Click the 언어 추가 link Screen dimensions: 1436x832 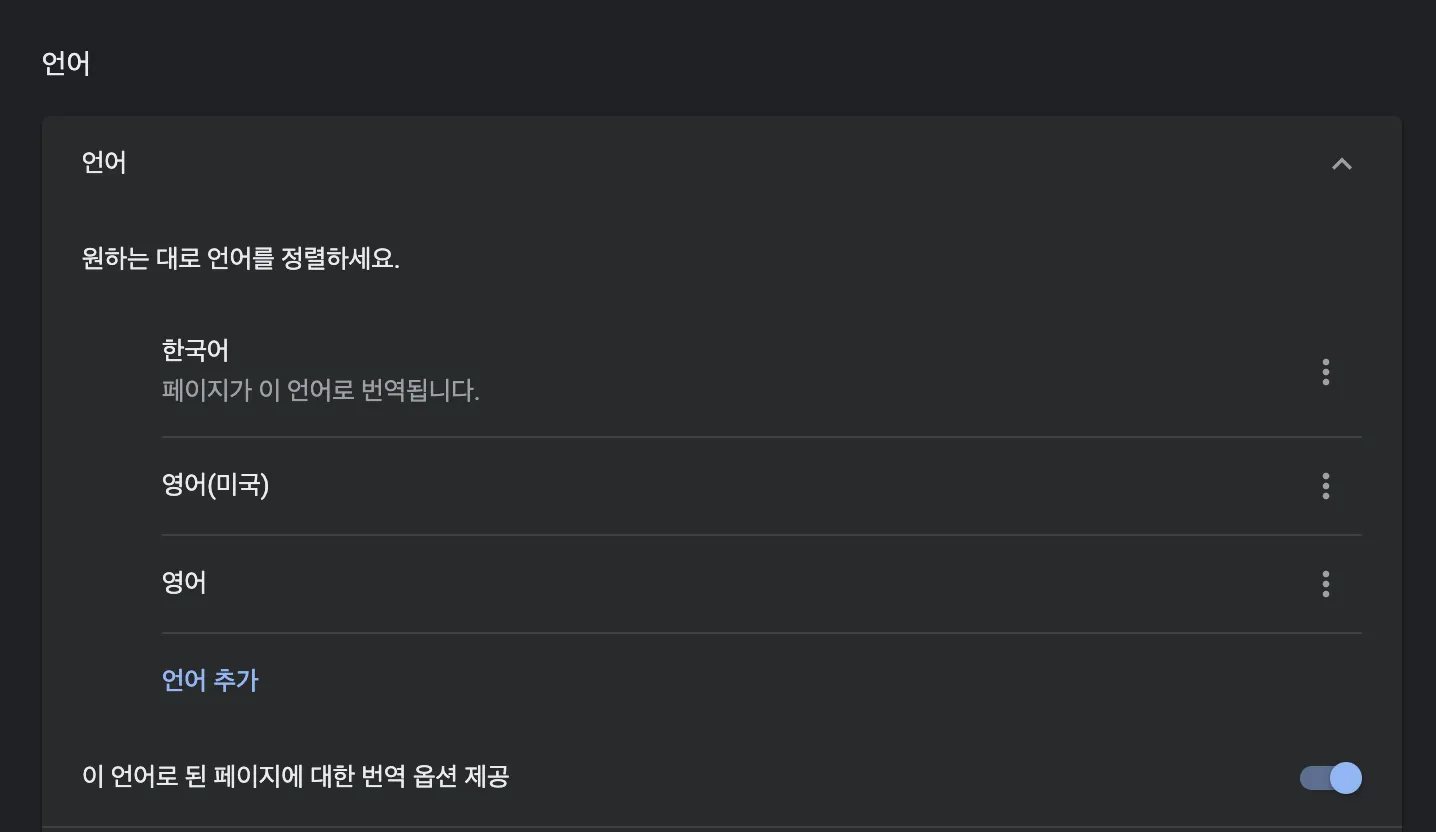[x=210, y=680]
